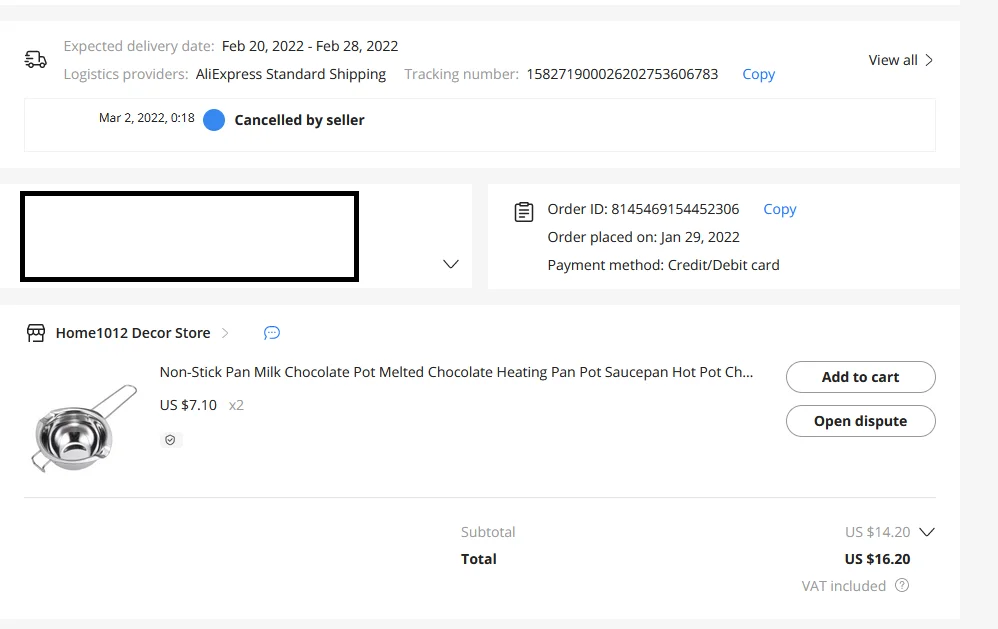
Task: Message the seller via chat icon
Action: click(x=272, y=333)
